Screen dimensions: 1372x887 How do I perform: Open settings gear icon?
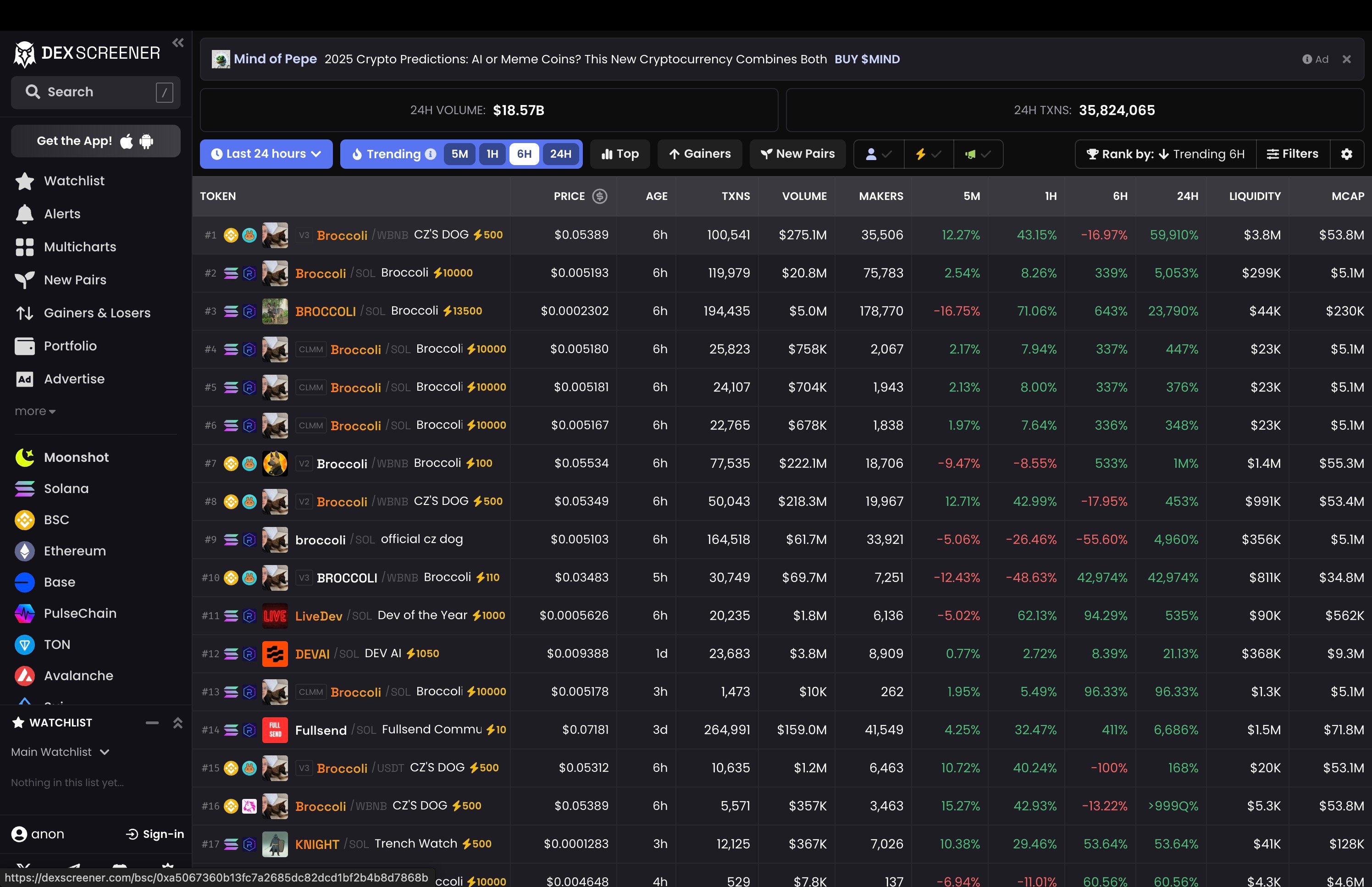(x=1347, y=154)
